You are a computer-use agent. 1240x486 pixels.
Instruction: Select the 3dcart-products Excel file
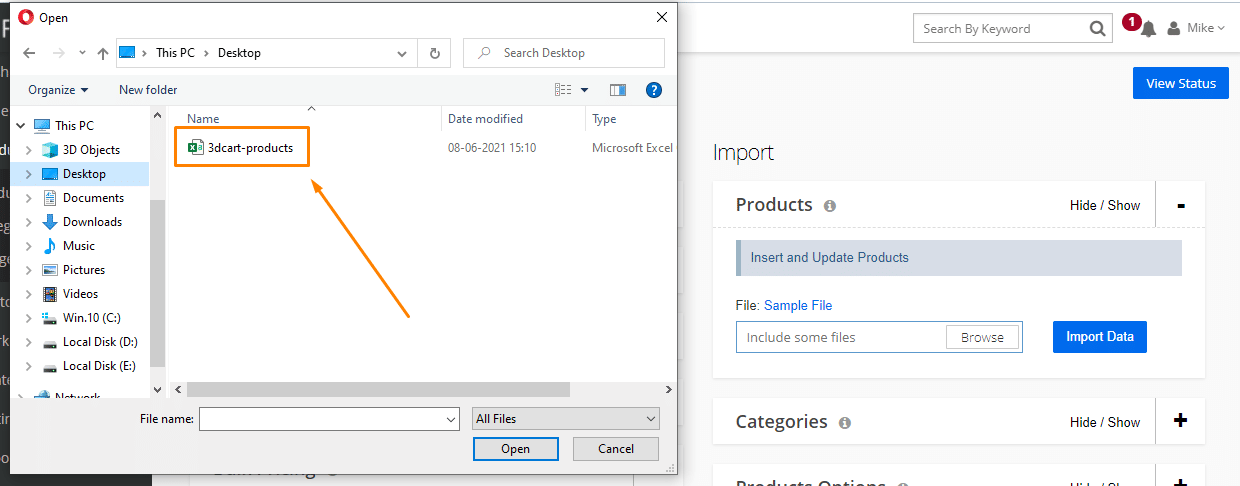tap(242, 148)
